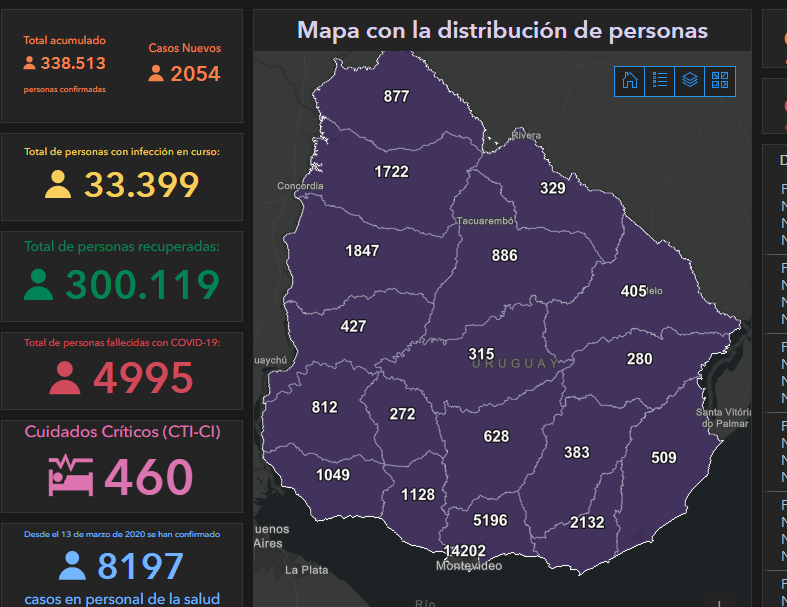787x607 pixels.
Task: Click 'Total de personas con infección en curso:' label
Action: pyautogui.click(x=122, y=152)
